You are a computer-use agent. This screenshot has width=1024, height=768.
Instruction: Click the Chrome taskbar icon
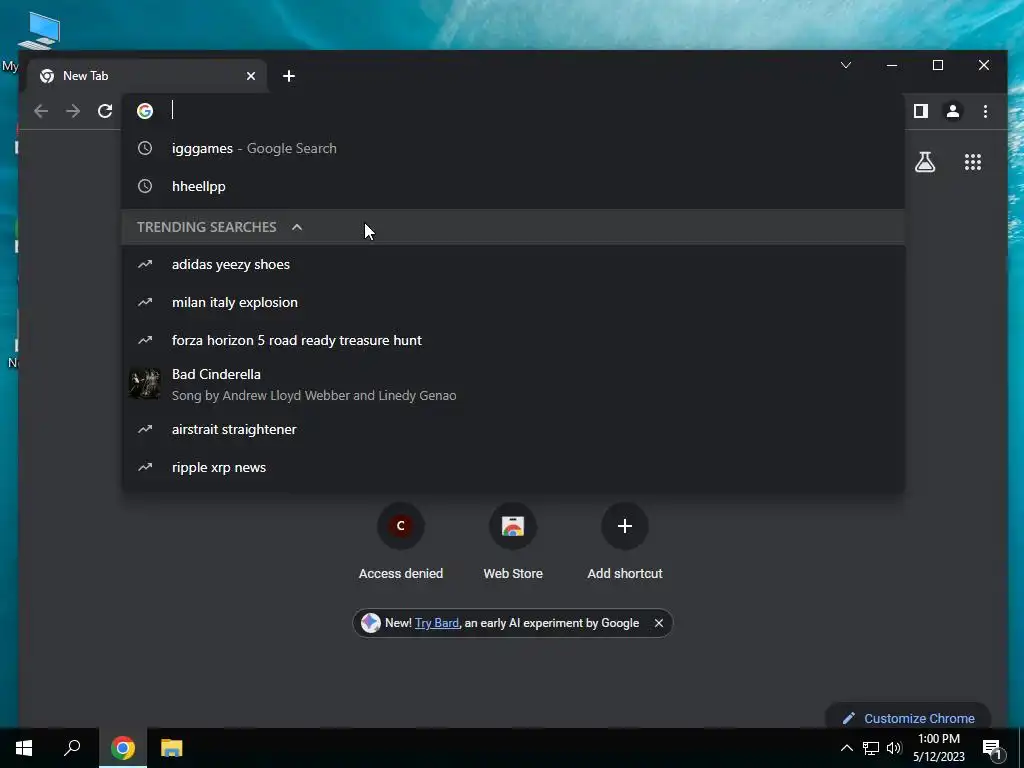click(123, 748)
